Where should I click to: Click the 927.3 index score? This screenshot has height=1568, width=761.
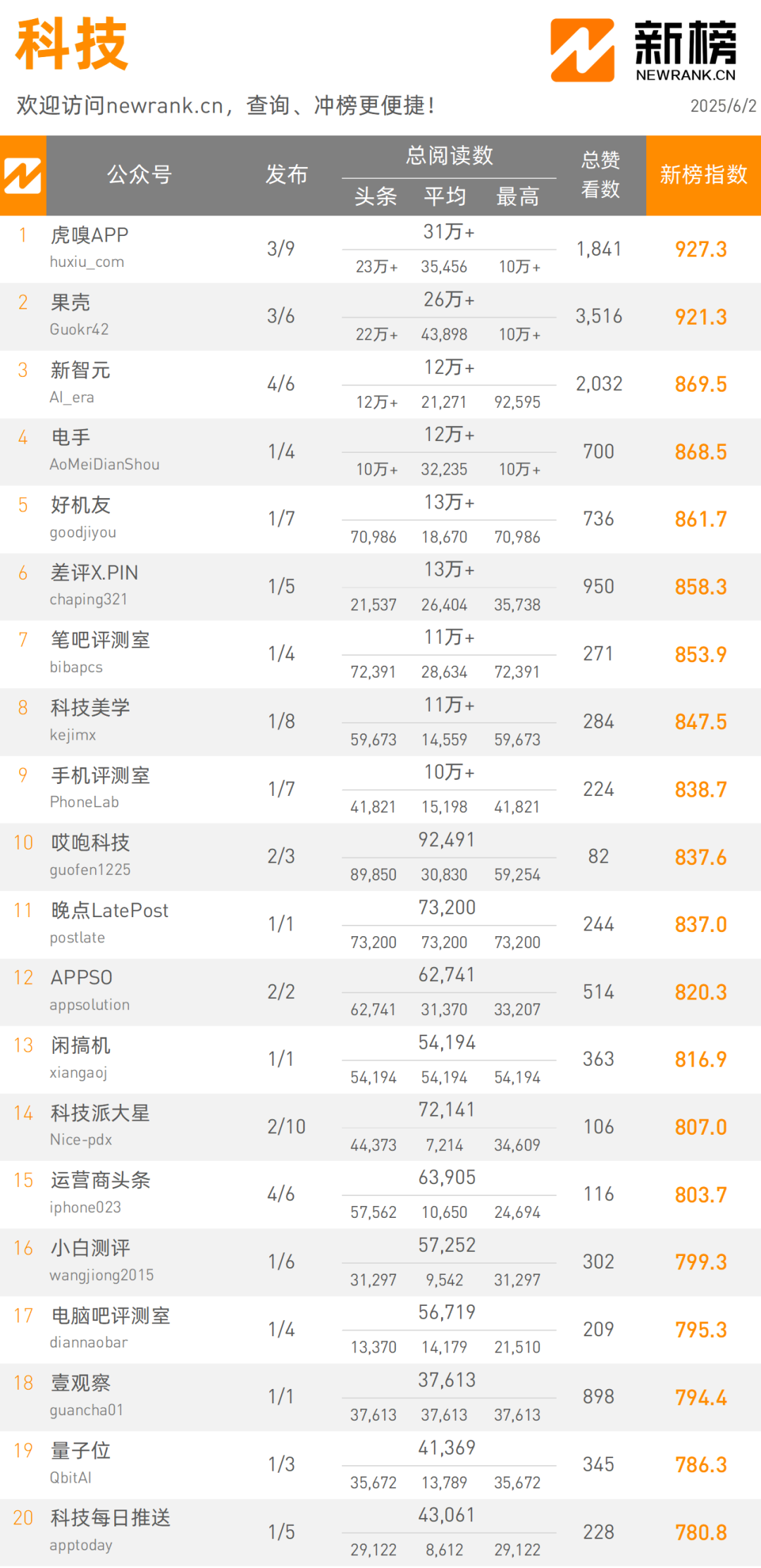point(700,249)
